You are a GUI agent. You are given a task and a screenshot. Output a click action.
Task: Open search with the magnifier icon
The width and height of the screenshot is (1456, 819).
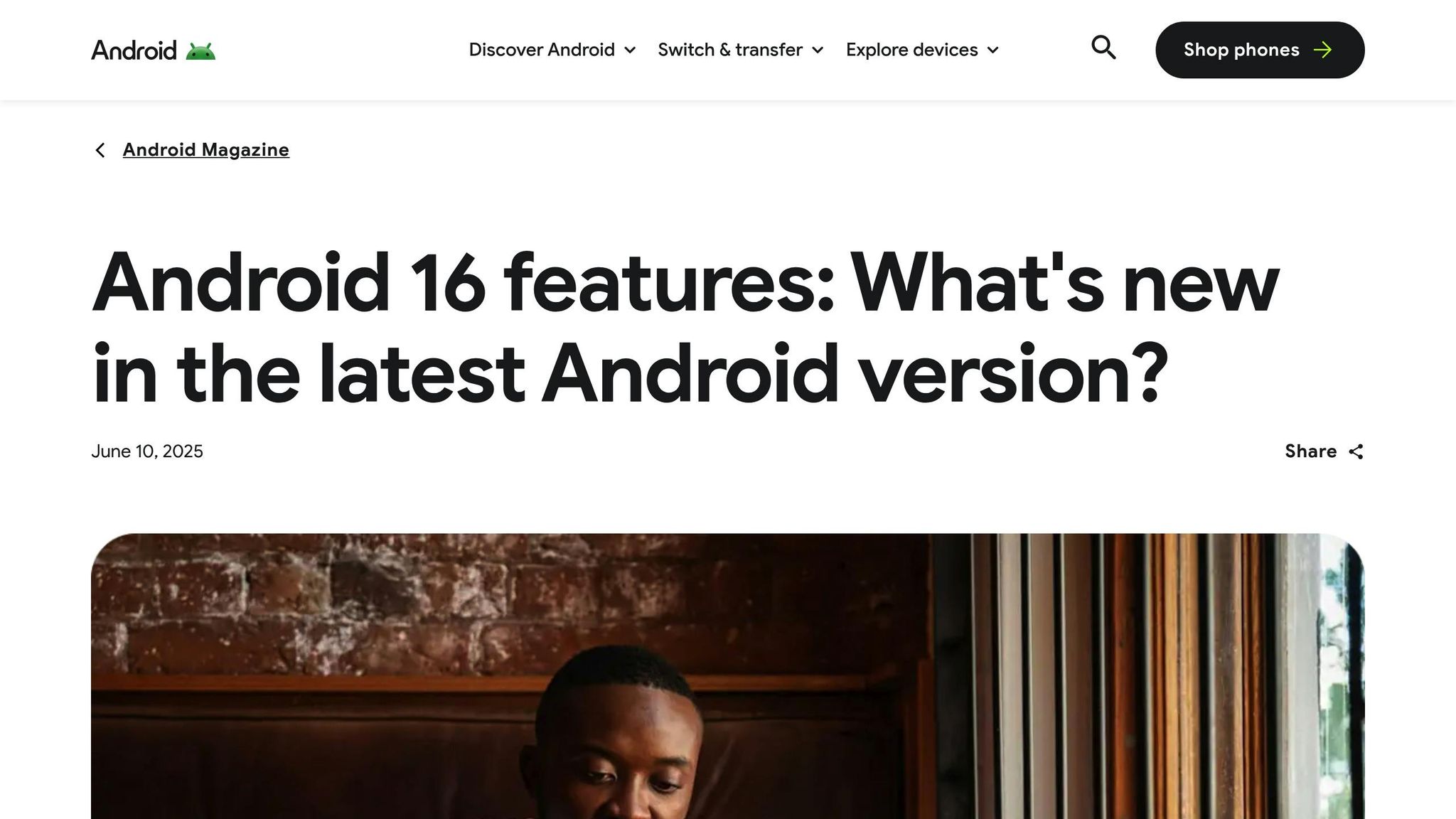point(1103,48)
